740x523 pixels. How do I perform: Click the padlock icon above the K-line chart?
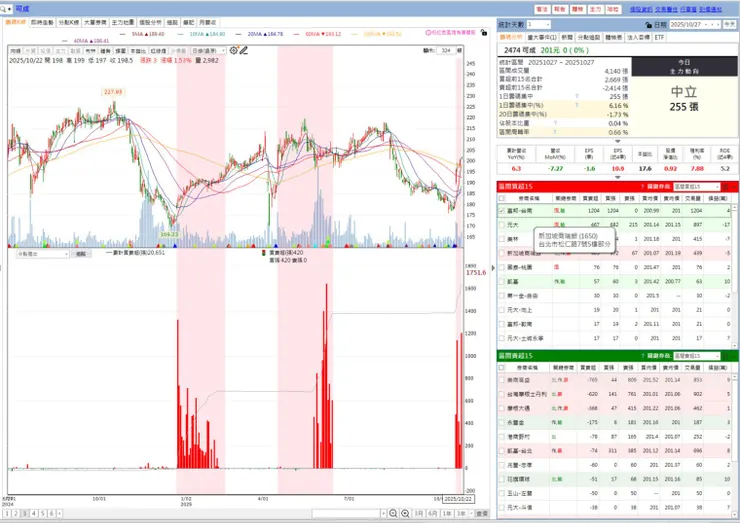pos(483,33)
